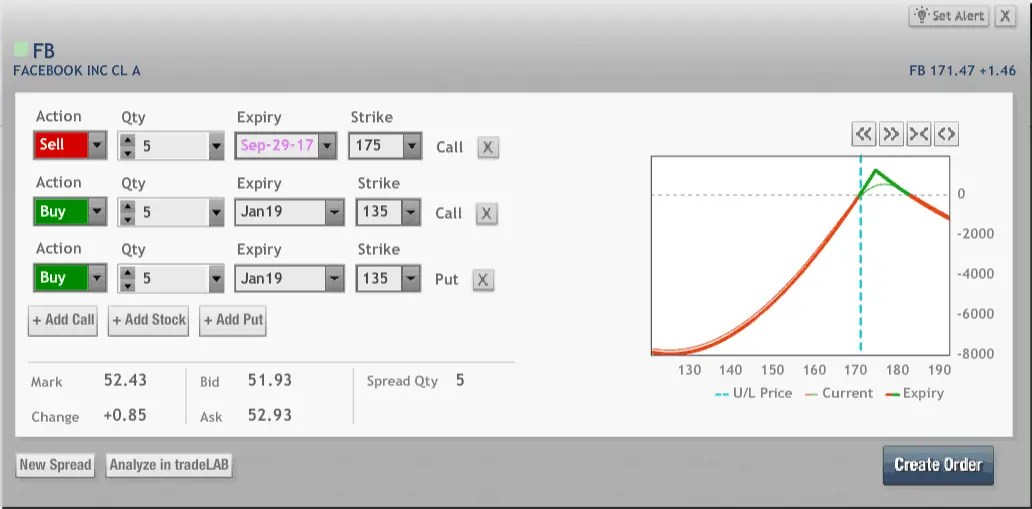1032x509 pixels.
Task: Click the Bid value 51.93
Action: [x=270, y=381]
